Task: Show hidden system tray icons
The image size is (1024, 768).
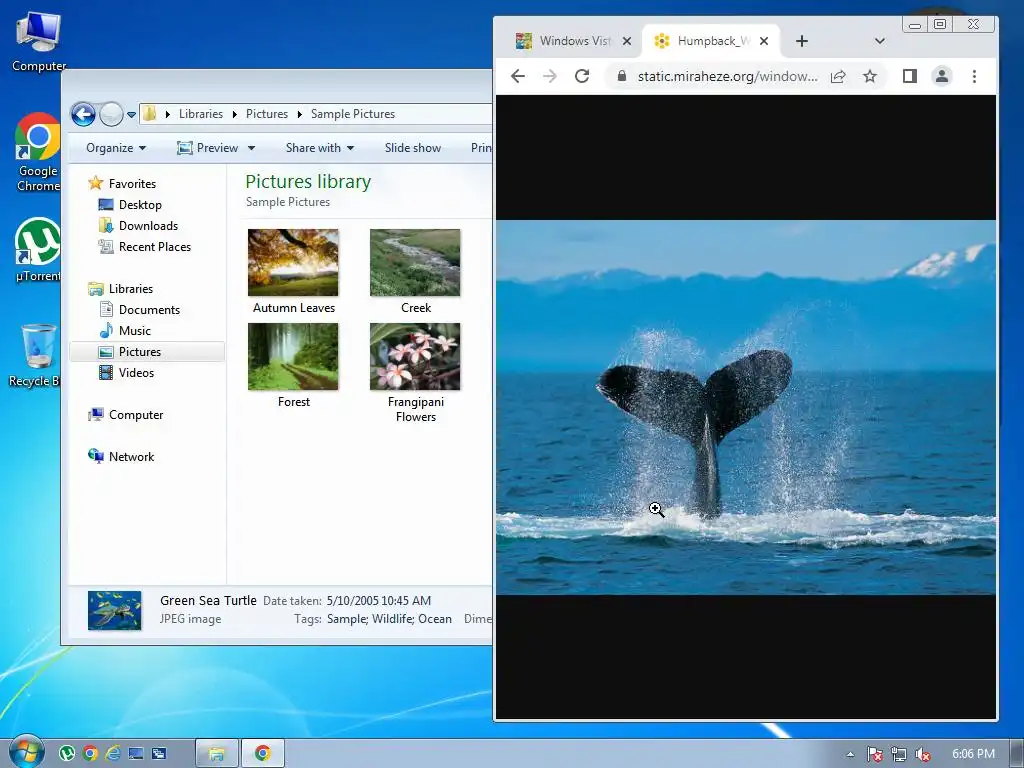Action: point(850,754)
